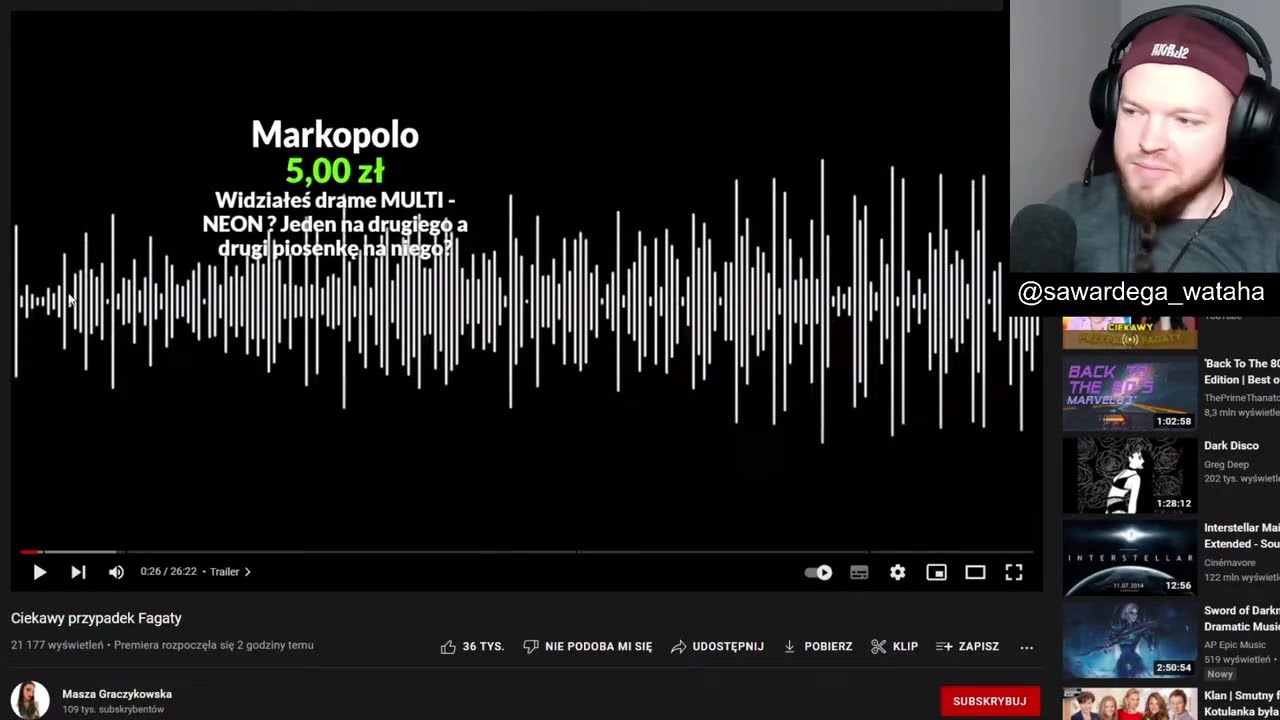Like the video with 36 TYS.
Viewport: 1280px width, 720px height.
point(472,647)
